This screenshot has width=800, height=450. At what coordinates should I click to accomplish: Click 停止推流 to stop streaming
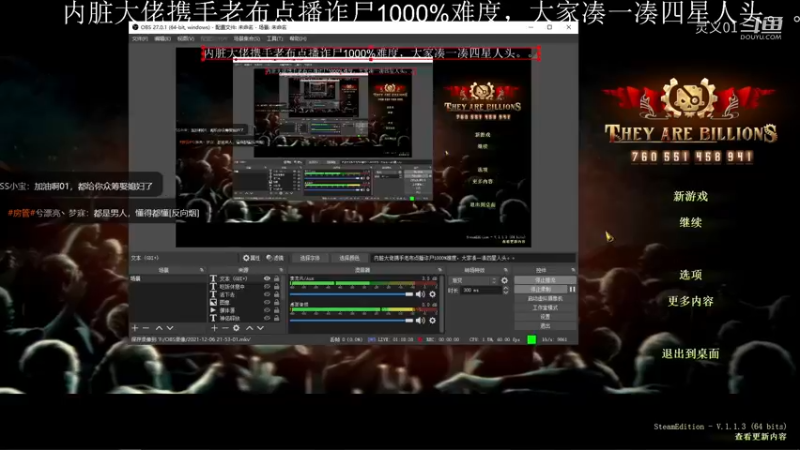click(x=545, y=280)
